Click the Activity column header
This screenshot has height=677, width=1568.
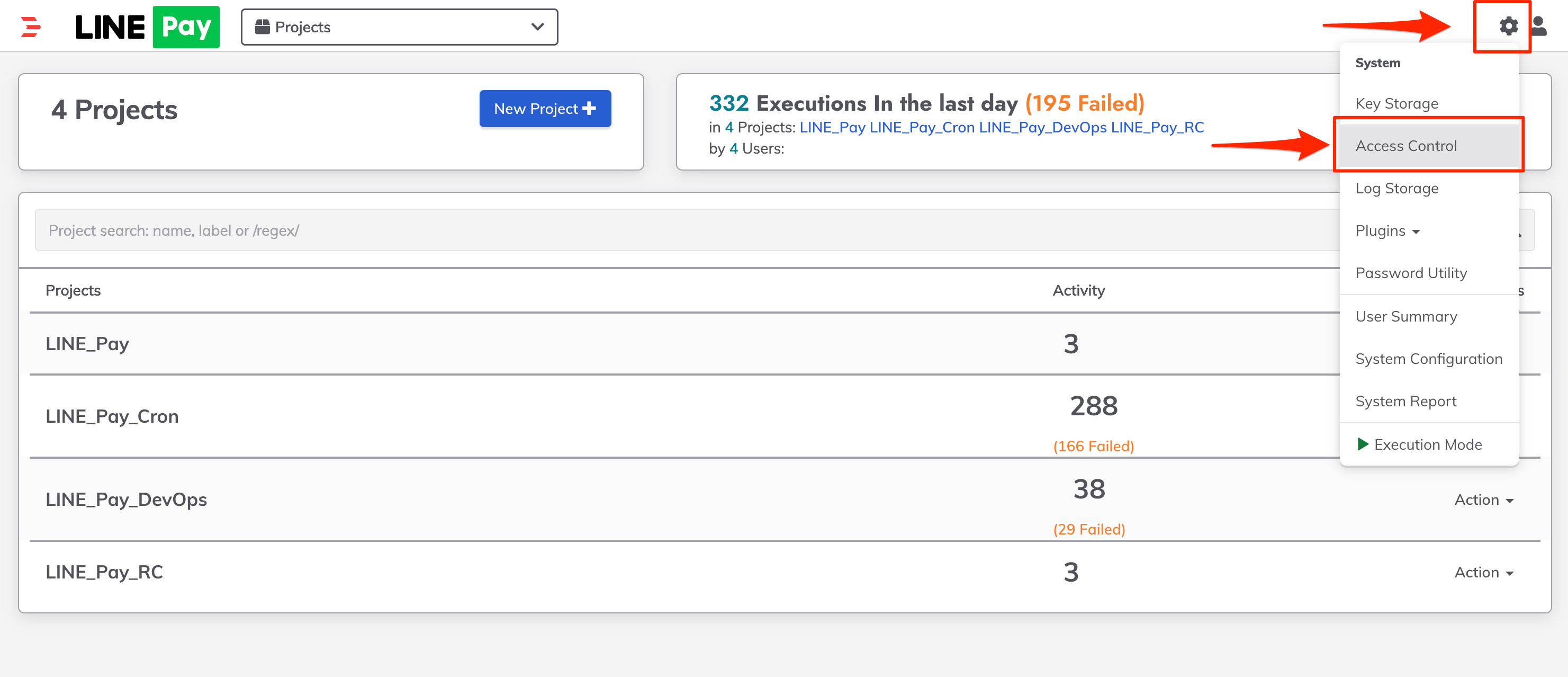[1079, 290]
